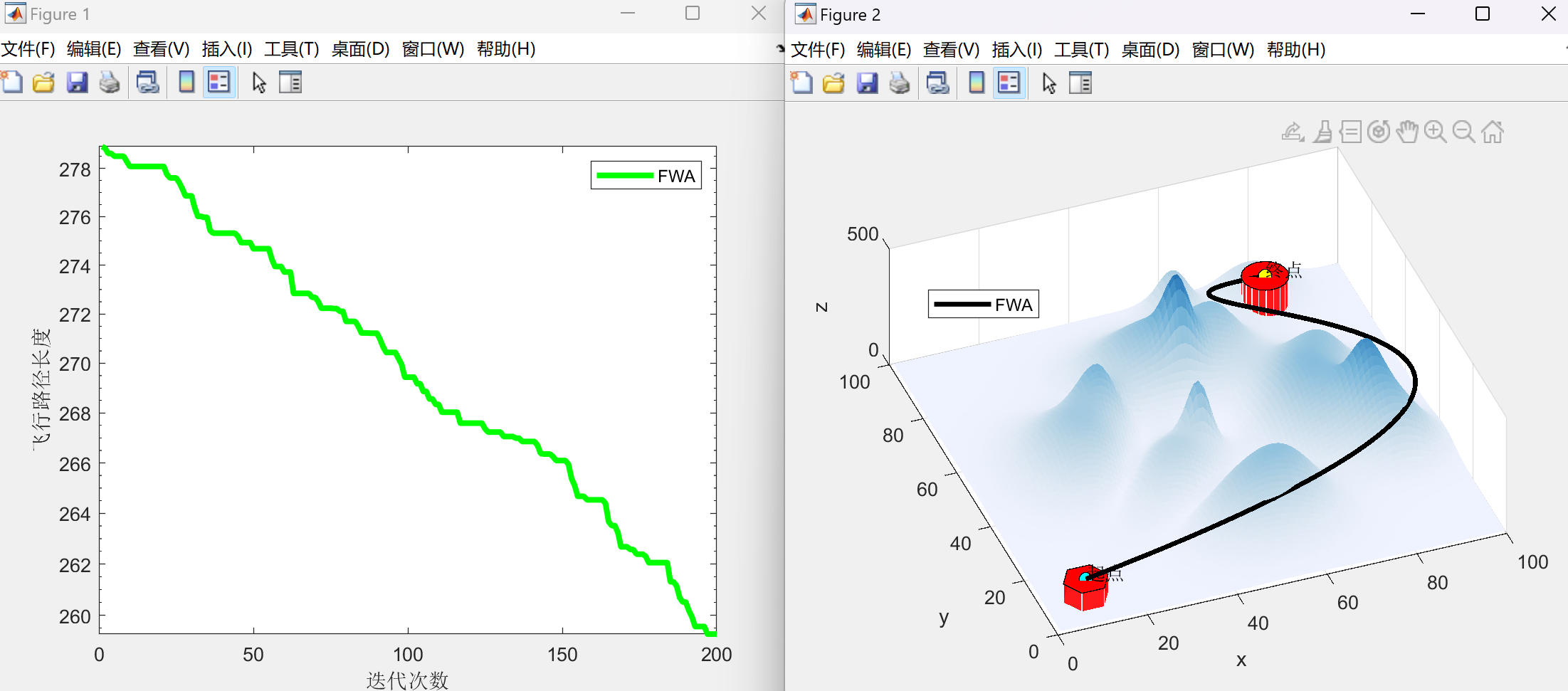
Task: Enable Rotate 3D mode on the axes toolbar
Action: pos(1379,132)
